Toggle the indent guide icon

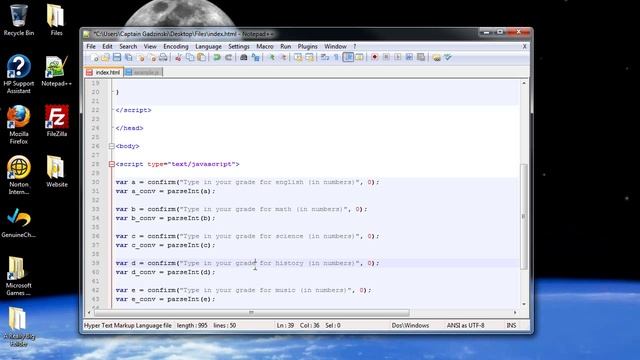point(348,58)
